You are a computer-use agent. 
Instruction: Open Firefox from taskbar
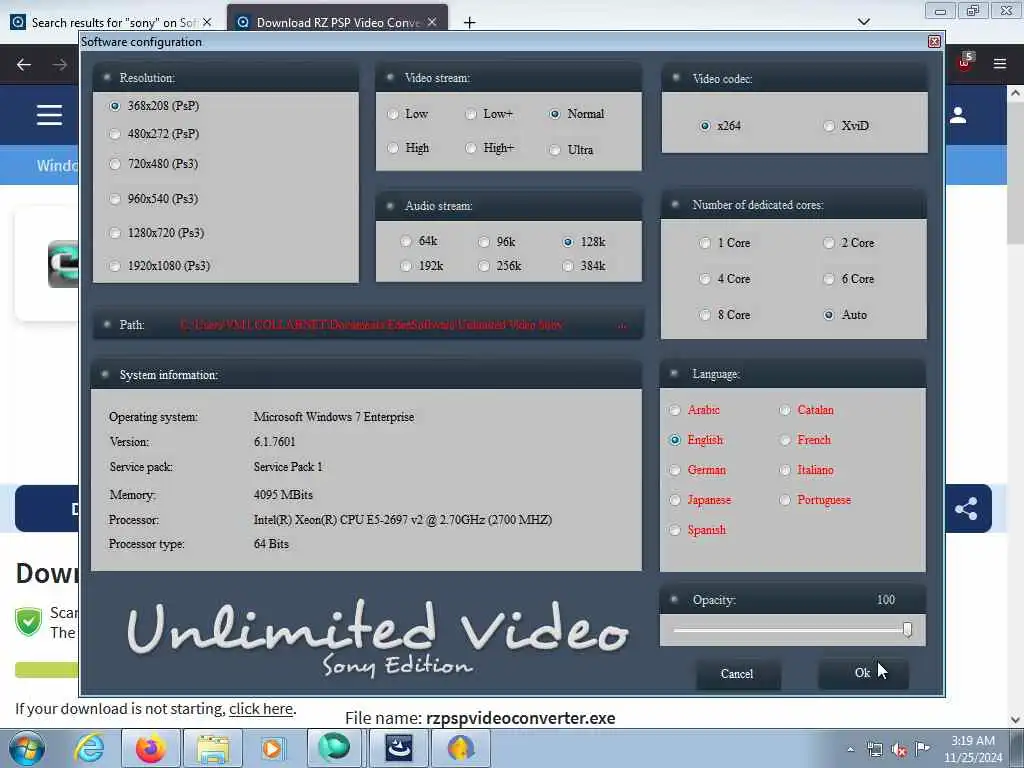[x=150, y=748]
